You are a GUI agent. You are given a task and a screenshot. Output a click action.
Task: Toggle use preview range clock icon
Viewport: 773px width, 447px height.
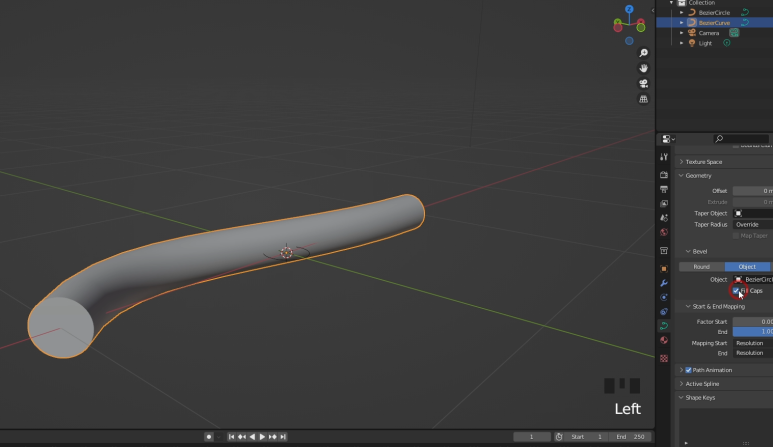pyautogui.click(x=559, y=437)
